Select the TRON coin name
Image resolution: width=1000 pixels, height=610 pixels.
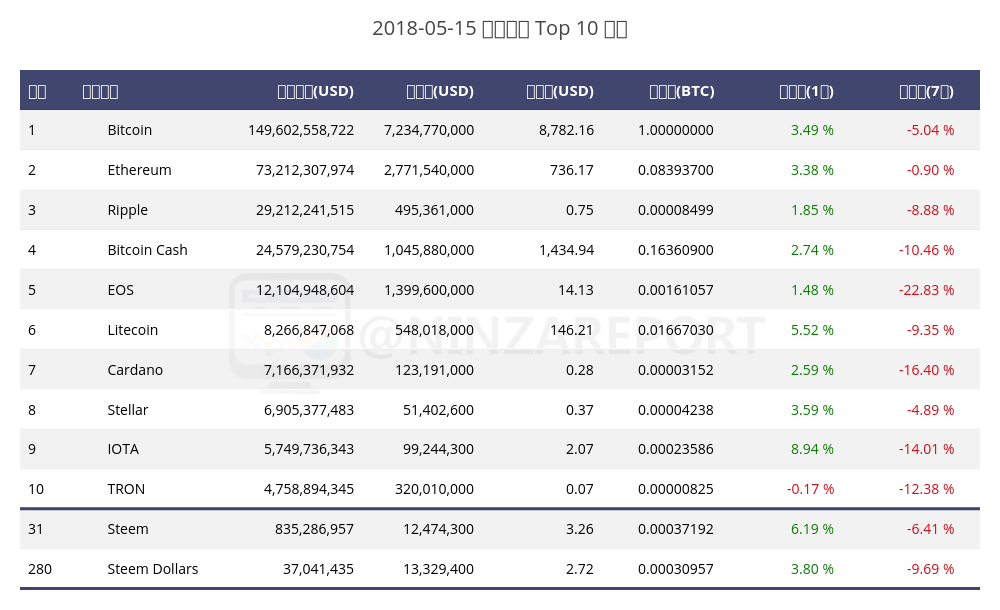(126, 489)
